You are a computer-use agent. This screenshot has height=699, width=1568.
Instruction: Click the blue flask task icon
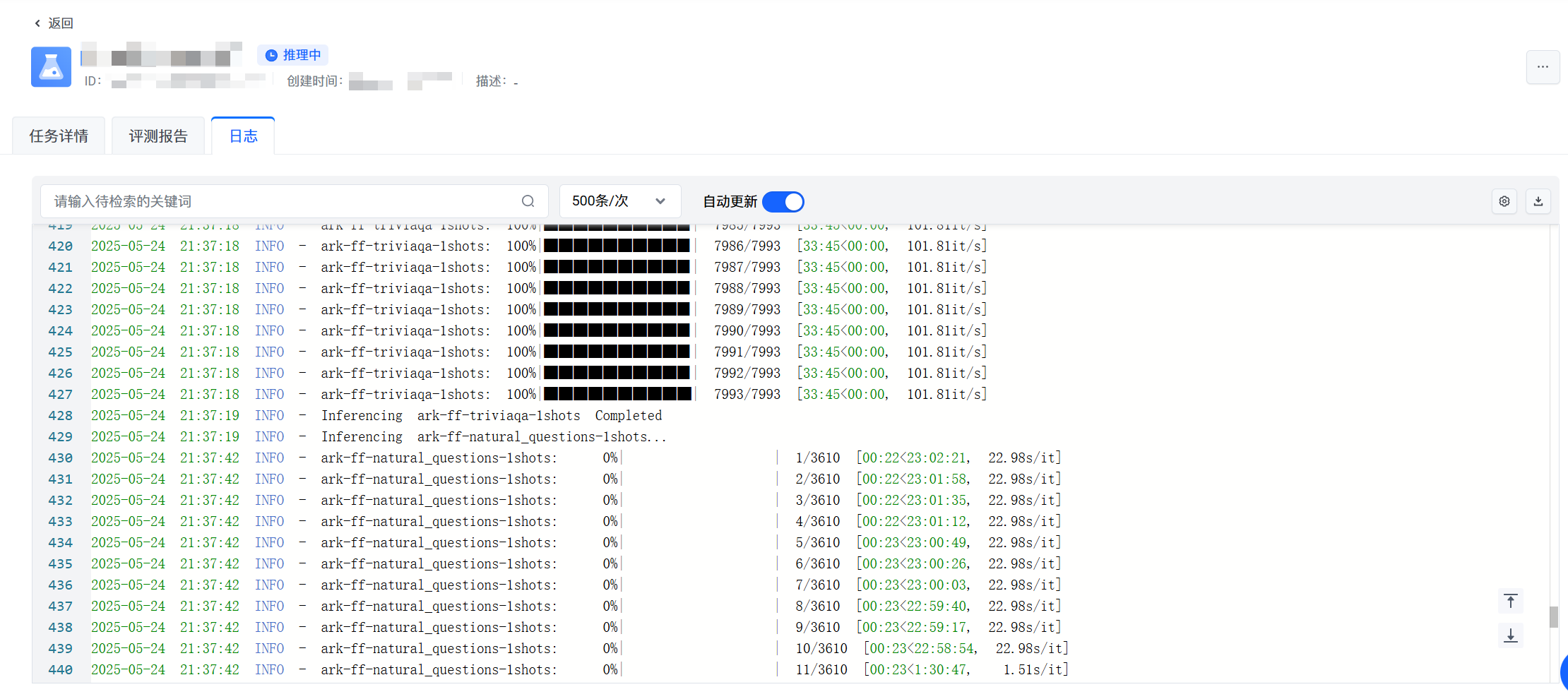[51, 67]
